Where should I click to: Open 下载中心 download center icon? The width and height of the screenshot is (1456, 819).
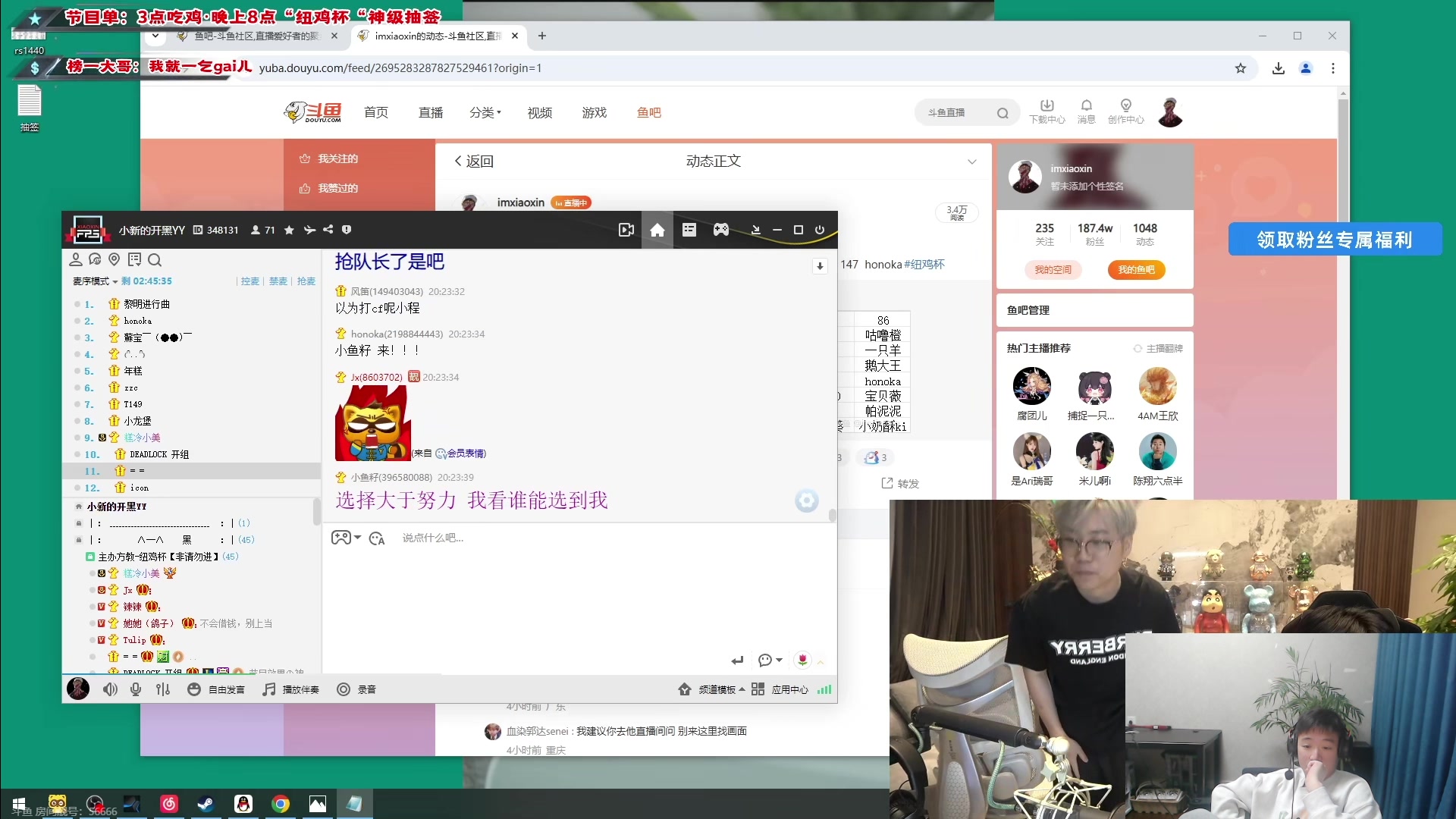click(x=1047, y=111)
